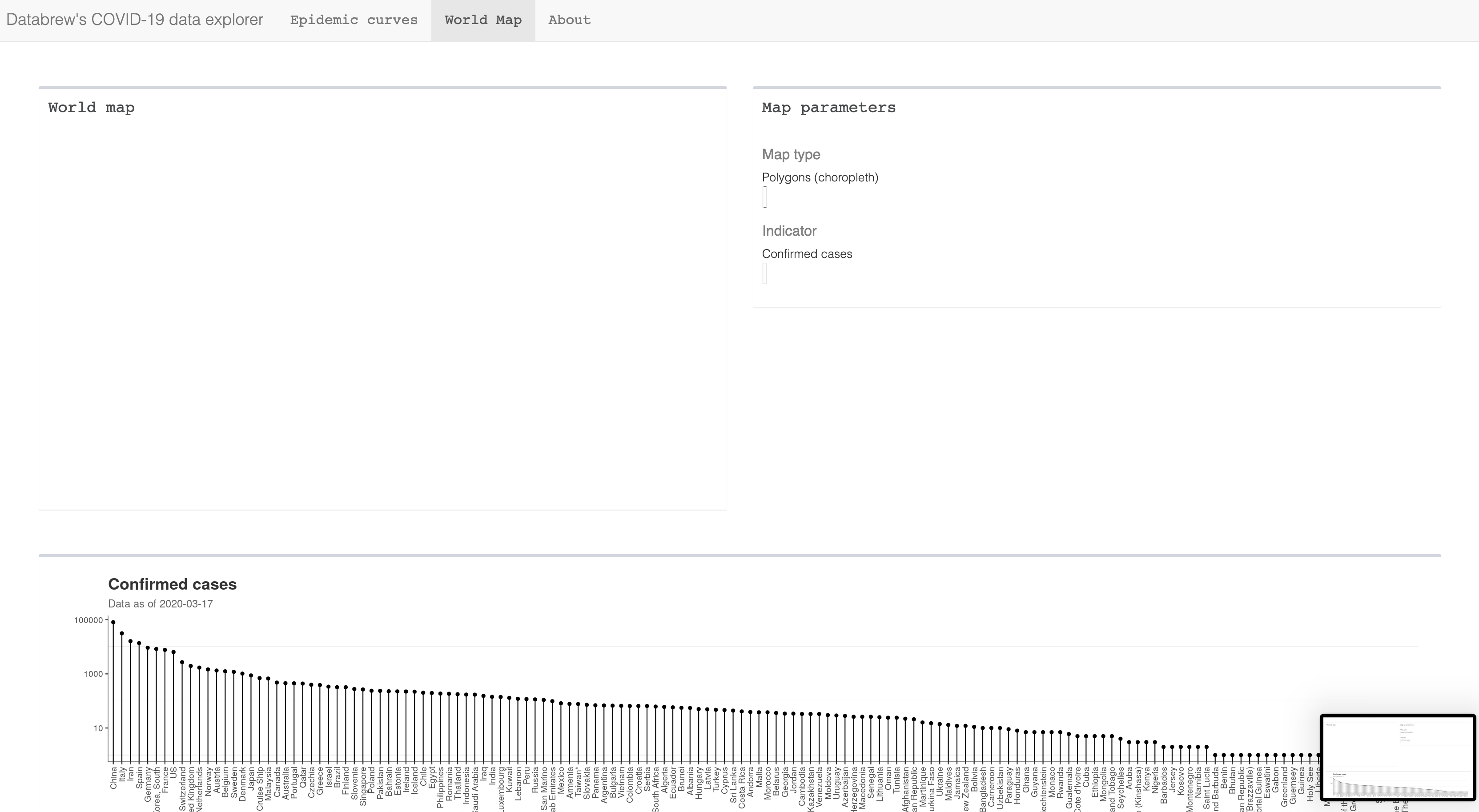
Task: Click the Map parameters panel heading
Action: (828, 108)
